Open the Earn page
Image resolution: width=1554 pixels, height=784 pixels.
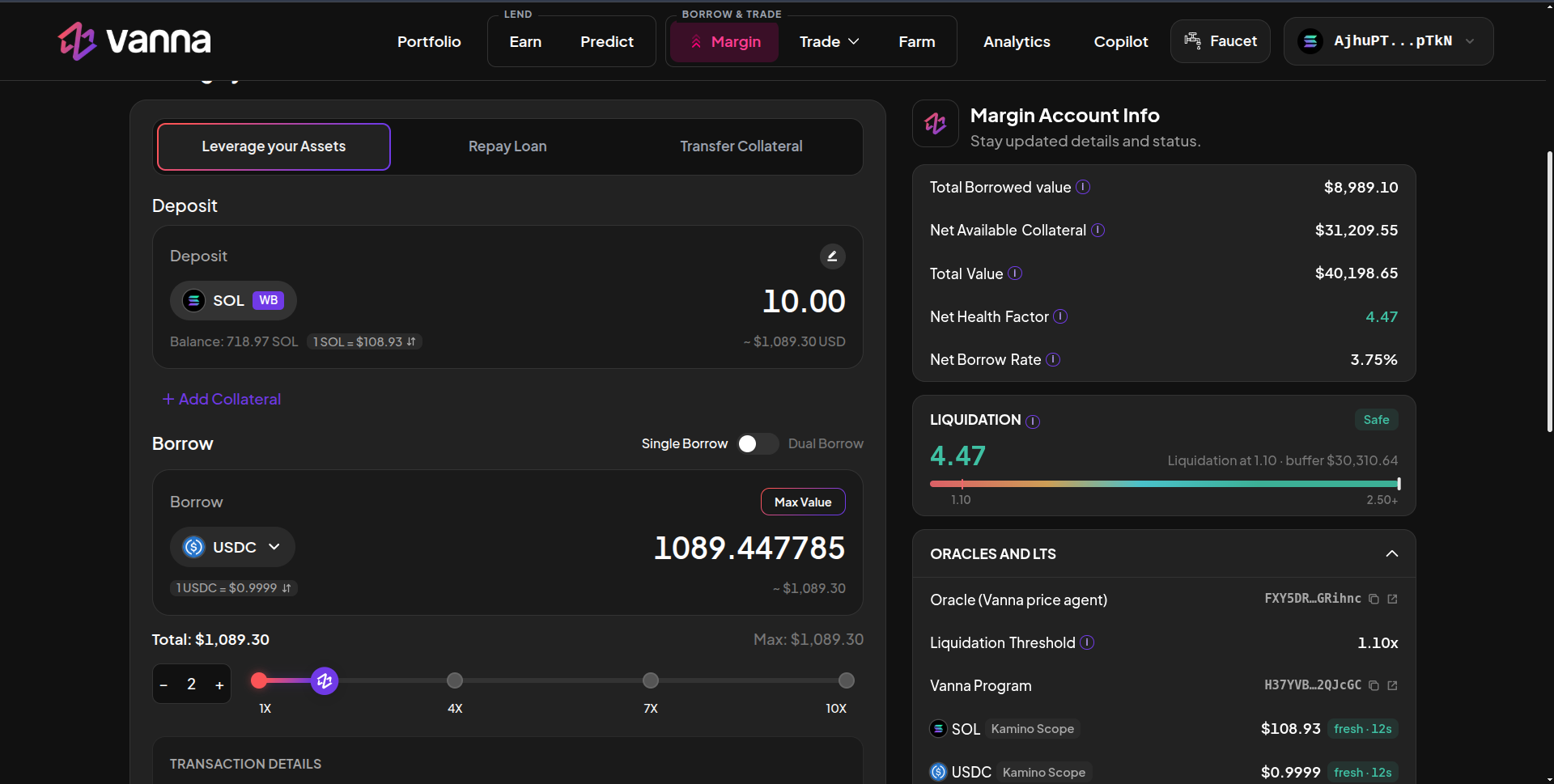click(525, 41)
